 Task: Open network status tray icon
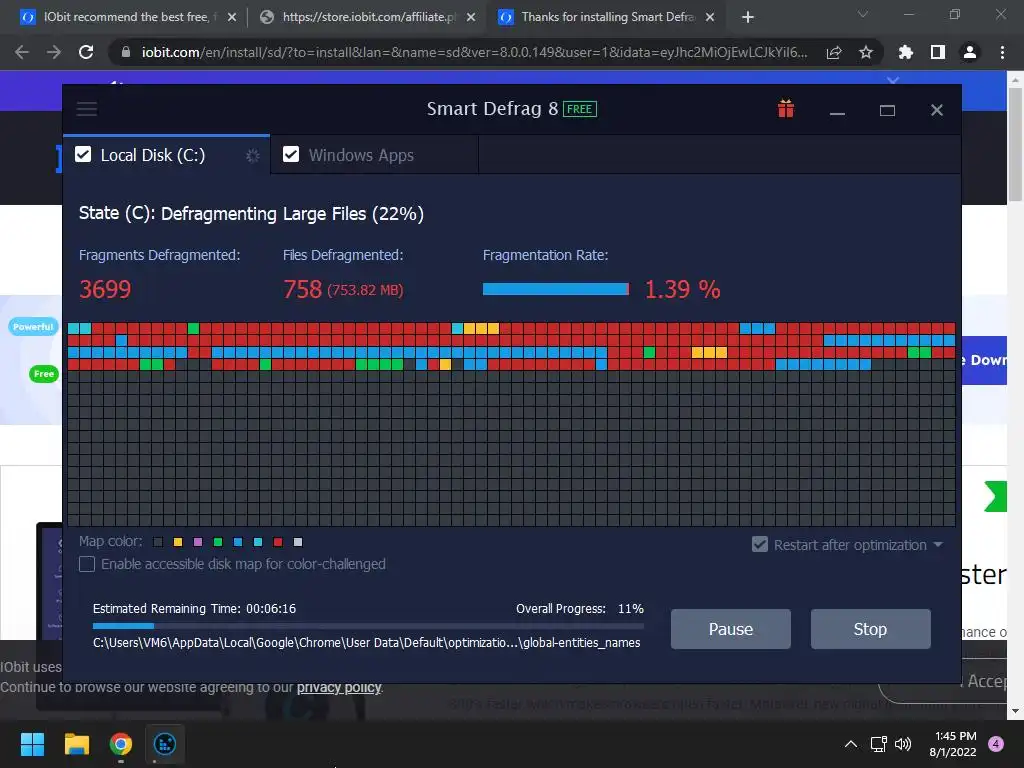point(878,744)
